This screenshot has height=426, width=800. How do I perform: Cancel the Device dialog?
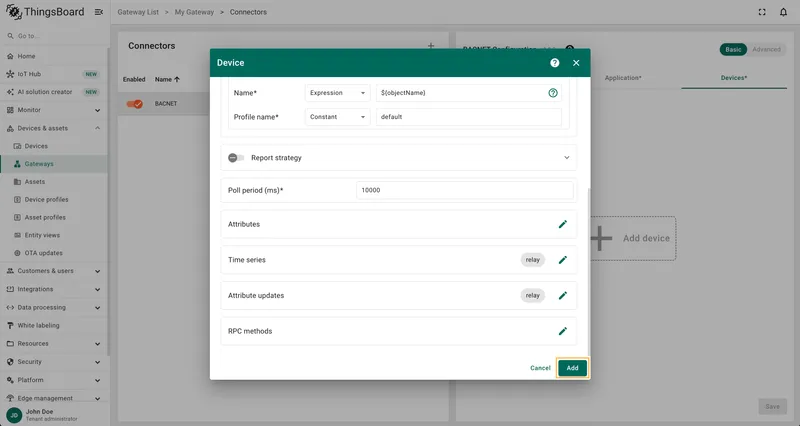coord(540,368)
